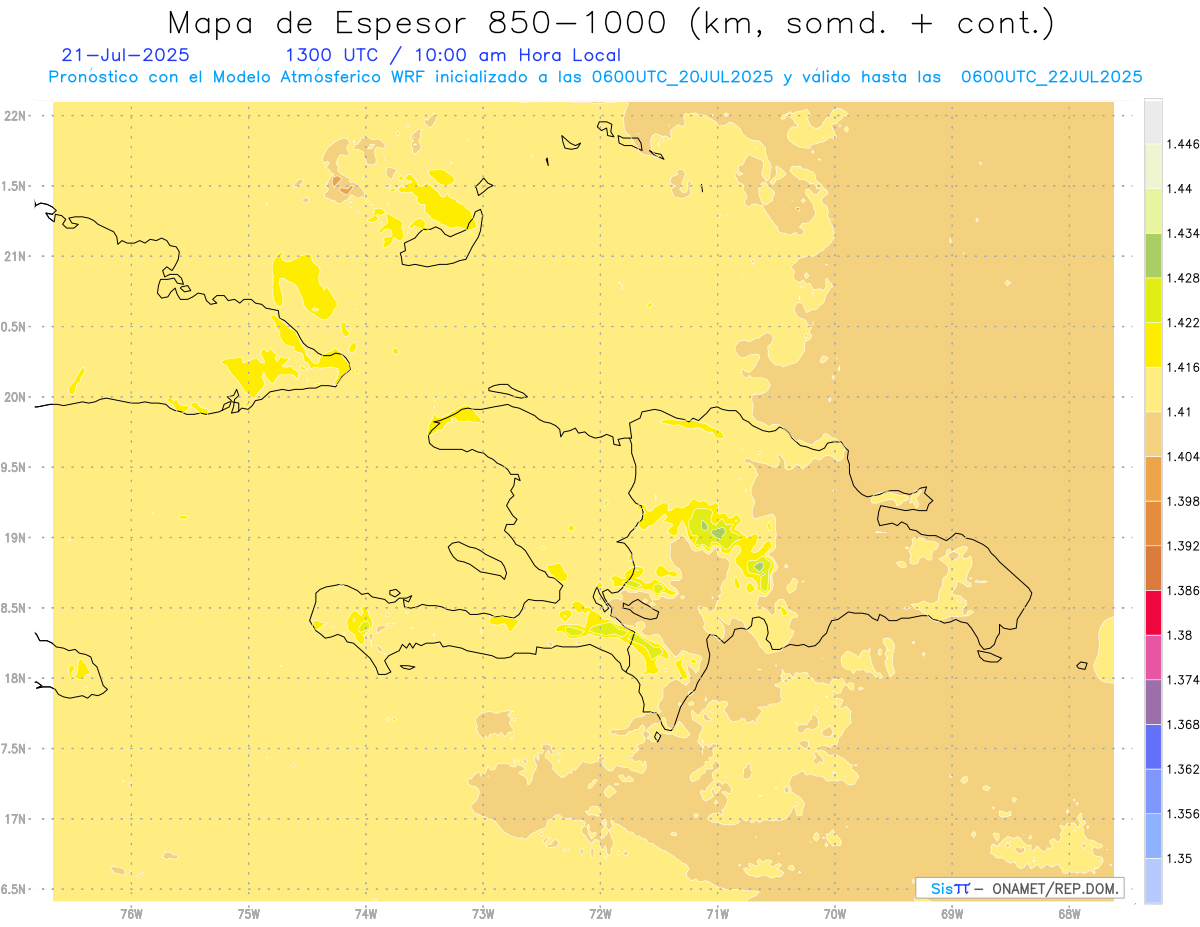
Task: Click the '21N' latitude label
Action: [x=16, y=256]
